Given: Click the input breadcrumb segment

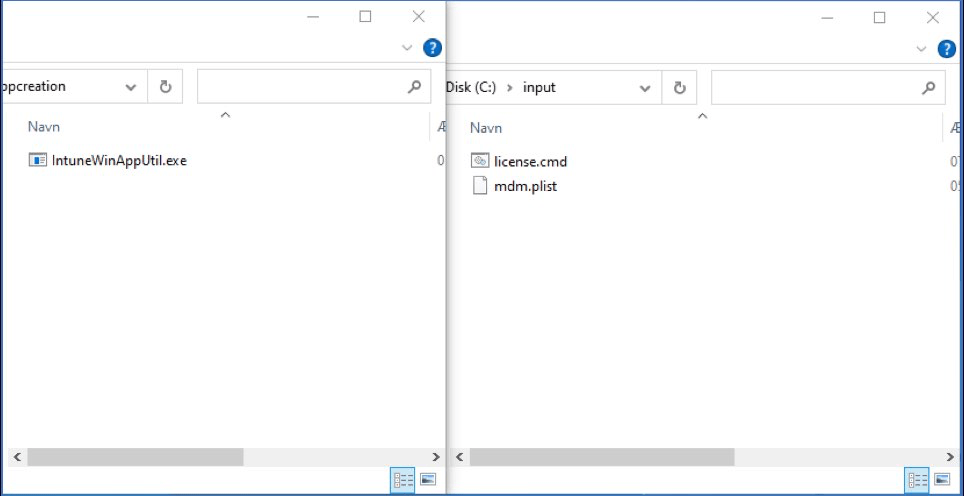Looking at the screenshot, I should [539, 87].
